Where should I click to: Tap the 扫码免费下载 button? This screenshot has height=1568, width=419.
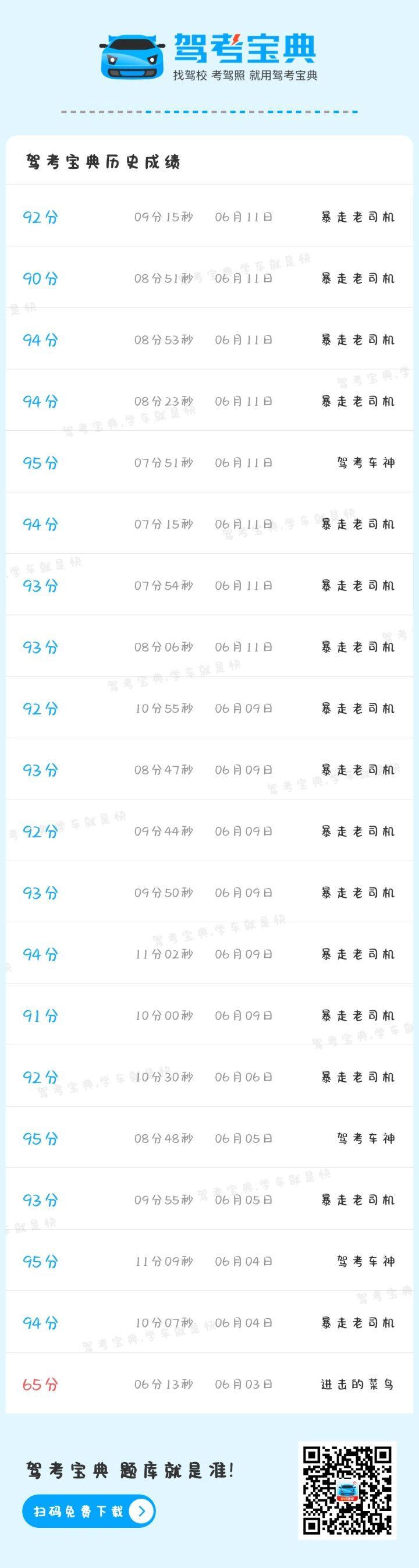click(79, 1511)
